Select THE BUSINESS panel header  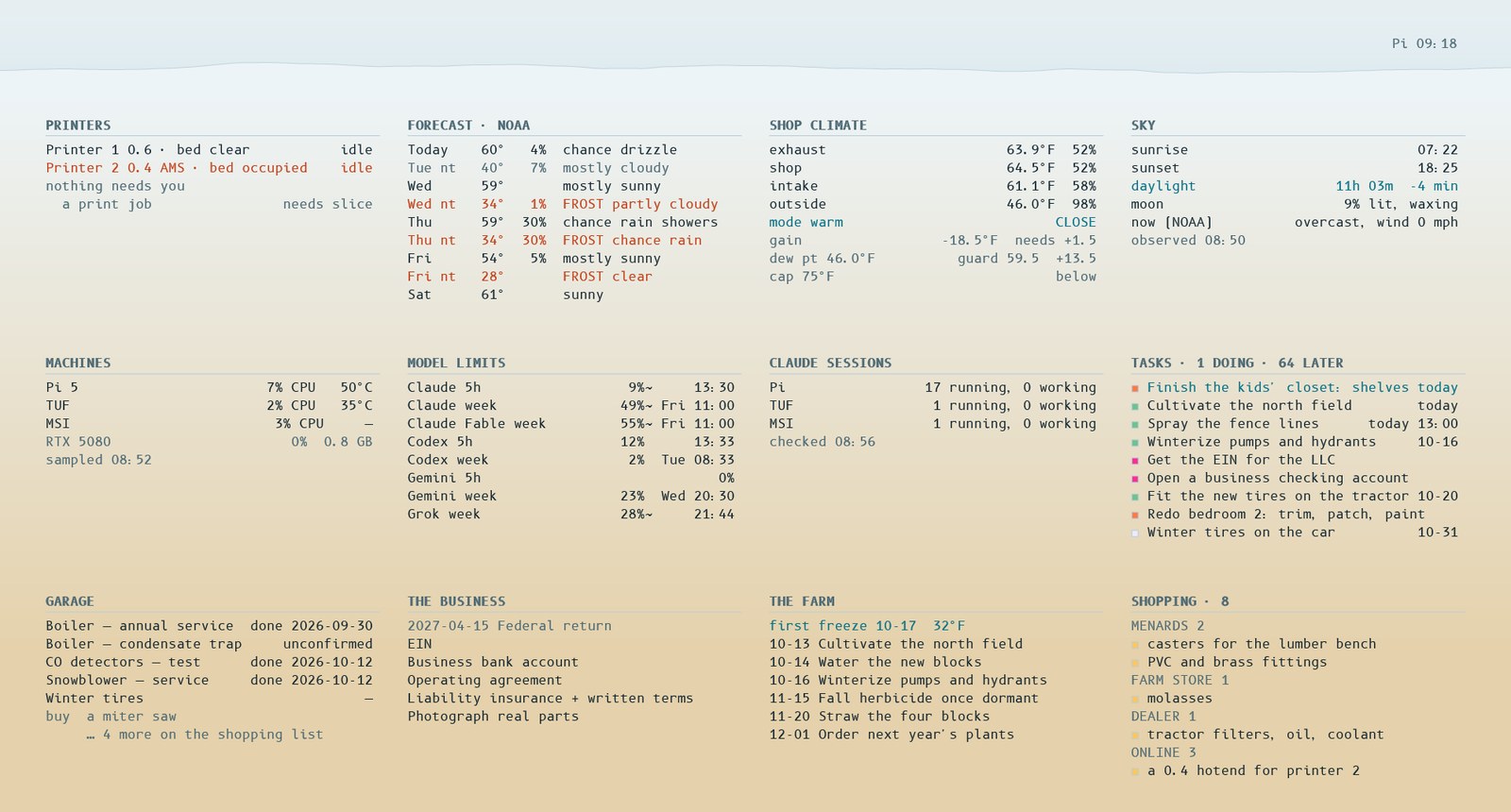coord(456,601)
